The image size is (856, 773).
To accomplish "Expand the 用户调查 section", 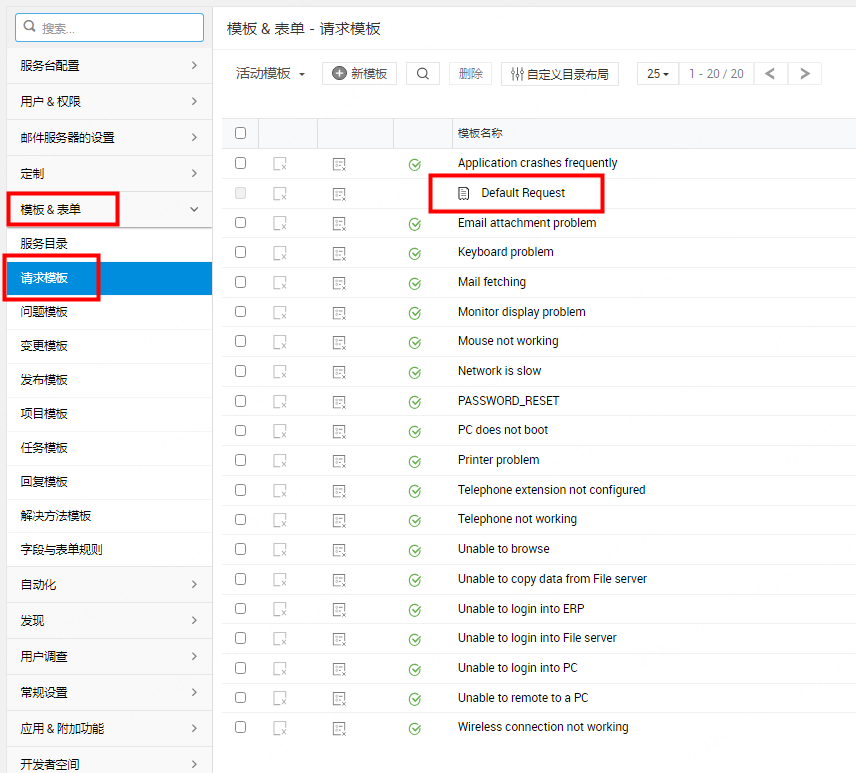I will tap(109, 657).
